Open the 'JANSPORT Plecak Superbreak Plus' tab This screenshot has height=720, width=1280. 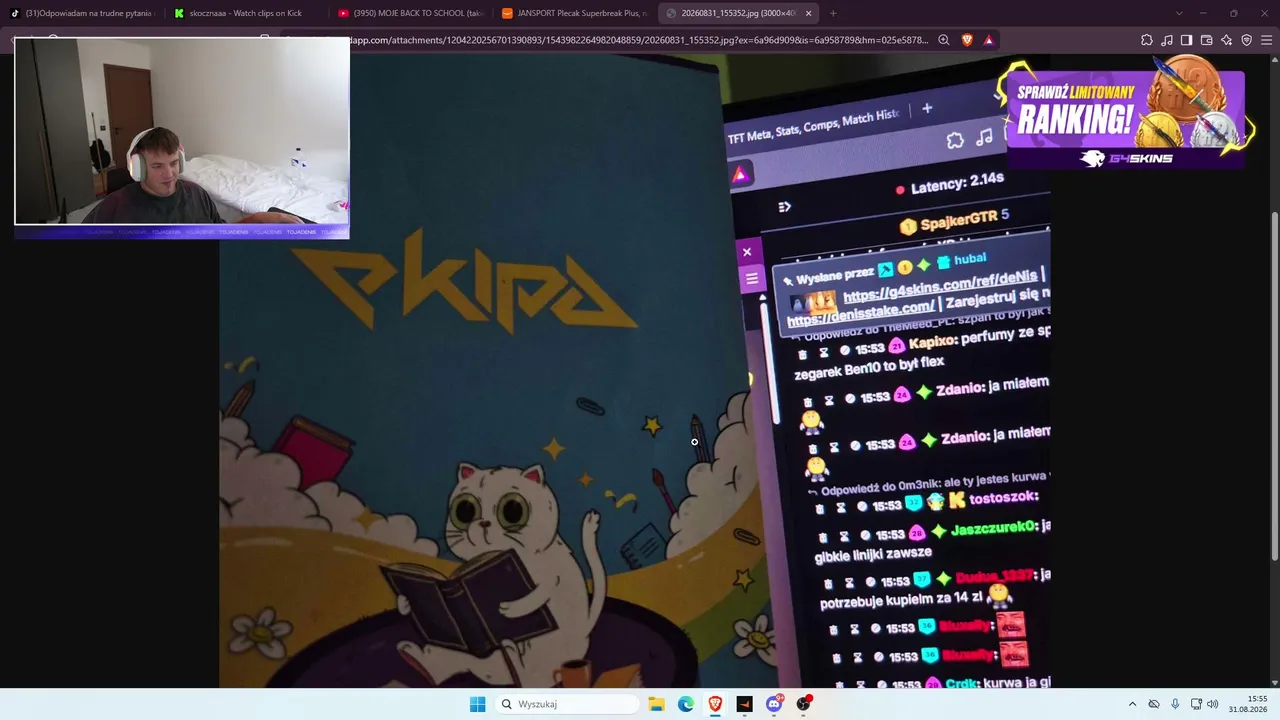(x=573, y=13)
